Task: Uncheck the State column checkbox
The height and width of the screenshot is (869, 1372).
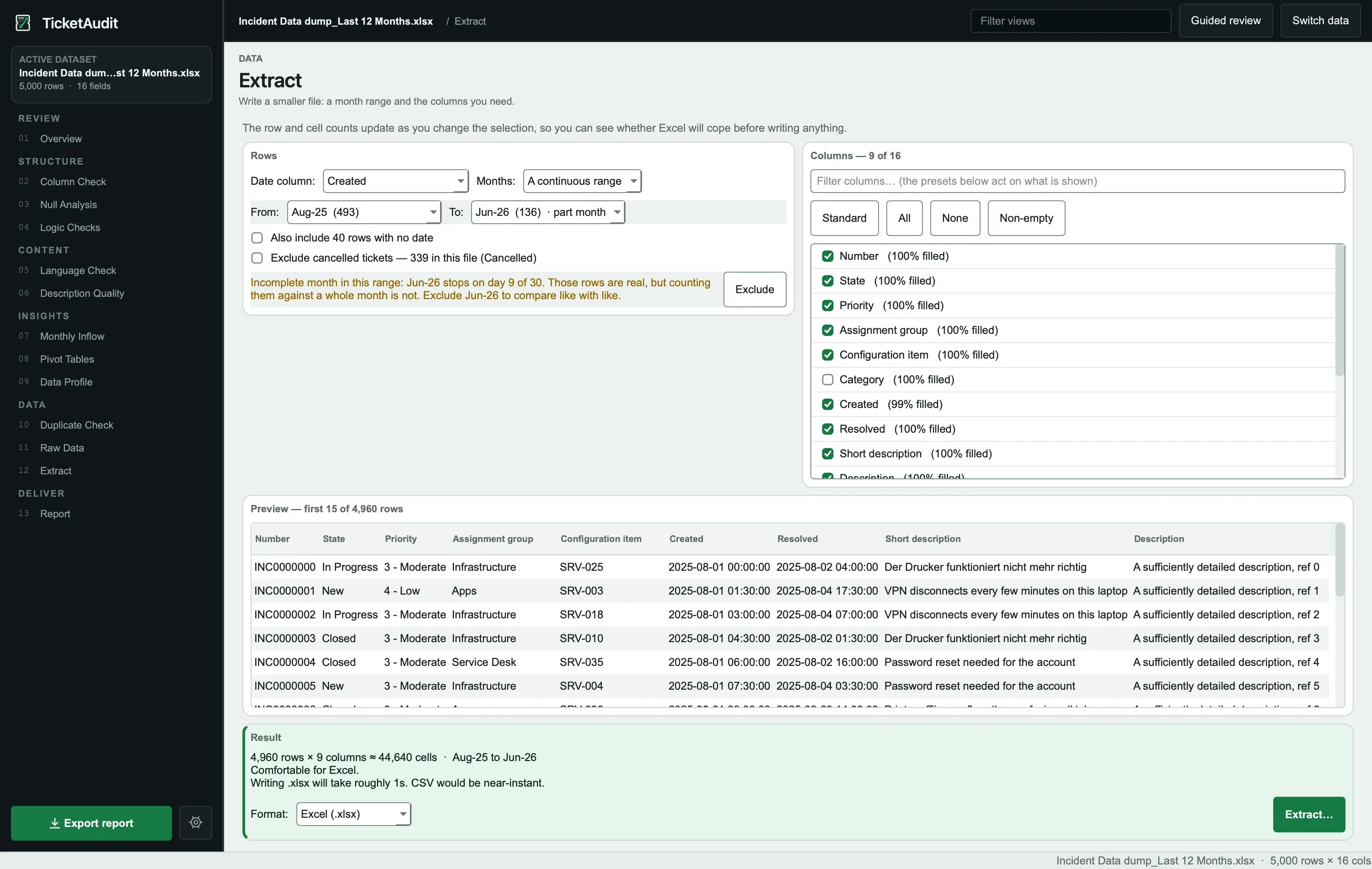Action: tap(828, 281)
